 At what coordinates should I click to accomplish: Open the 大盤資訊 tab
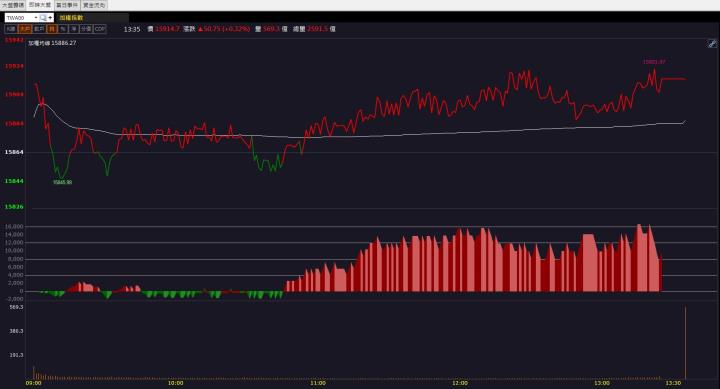click(13, 5)
